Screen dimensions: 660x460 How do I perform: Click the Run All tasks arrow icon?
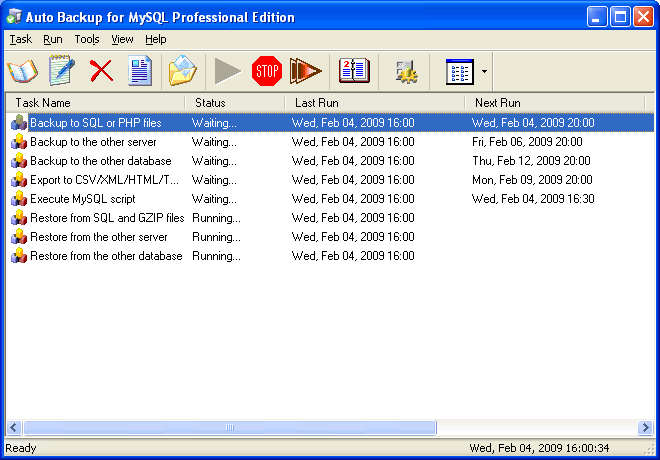click(306, 71)
